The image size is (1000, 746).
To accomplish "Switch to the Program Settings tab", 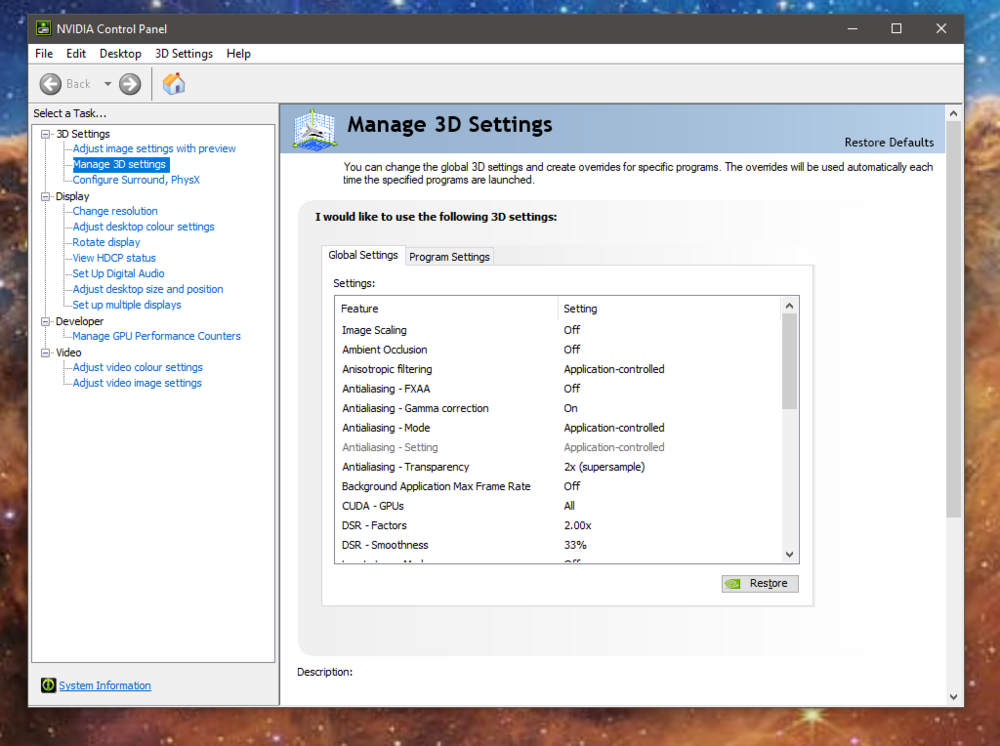I will pyautogui.click(x=450, y=256).
